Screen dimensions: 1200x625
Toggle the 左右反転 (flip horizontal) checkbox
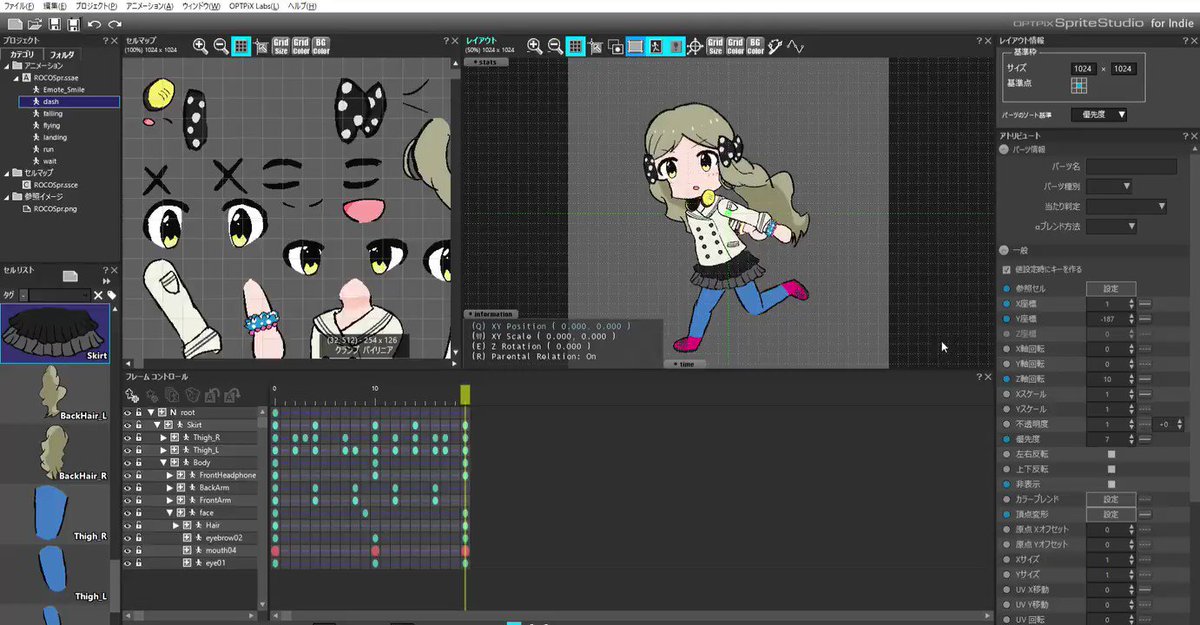1112,455
